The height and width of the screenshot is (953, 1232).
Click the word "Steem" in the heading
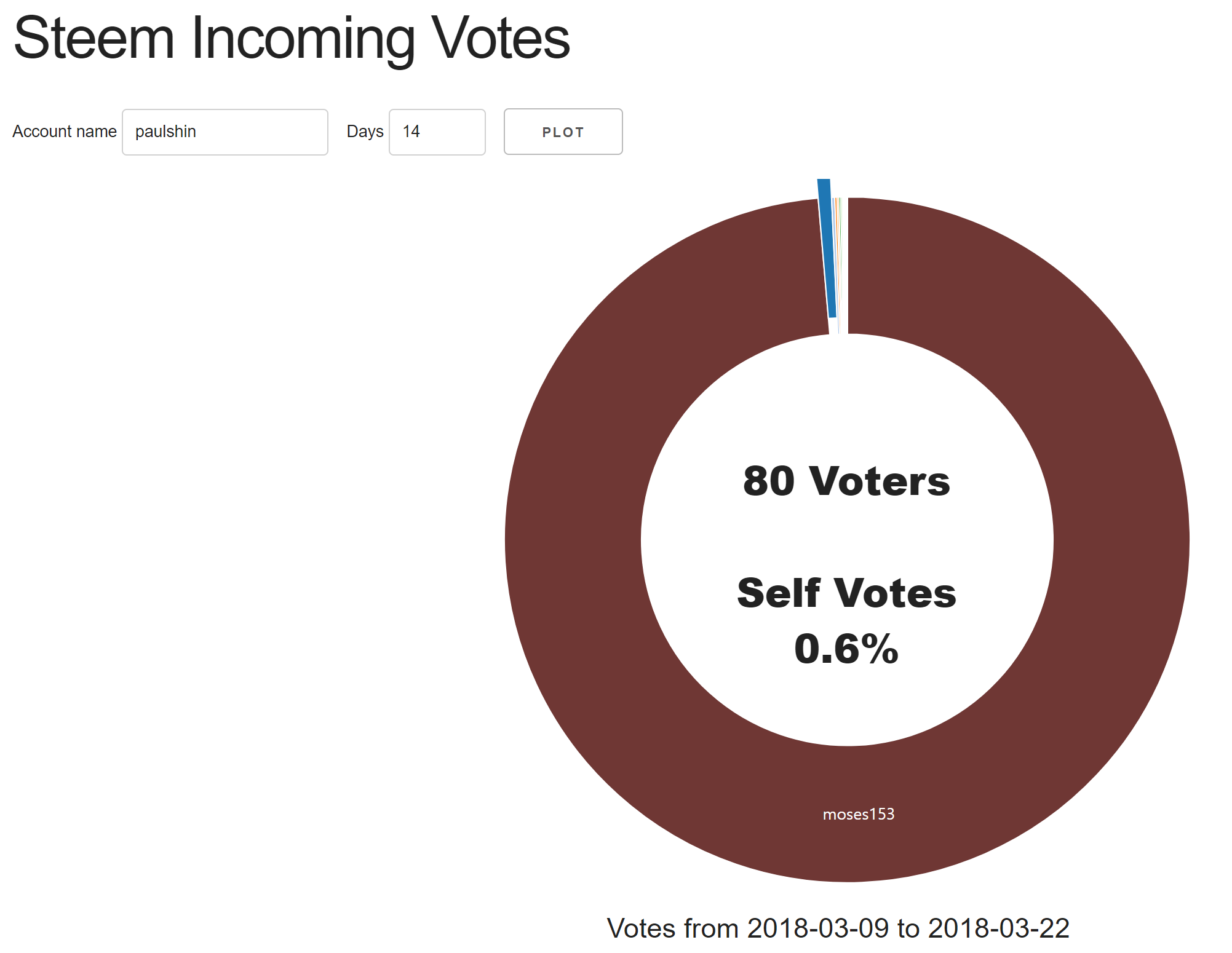click(x=94, y=38)
